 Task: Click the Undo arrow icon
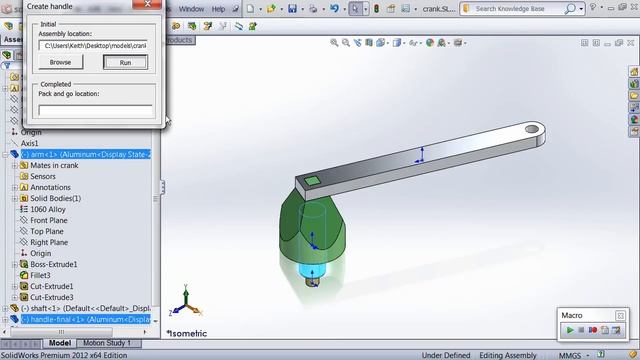tap(334, 8)
